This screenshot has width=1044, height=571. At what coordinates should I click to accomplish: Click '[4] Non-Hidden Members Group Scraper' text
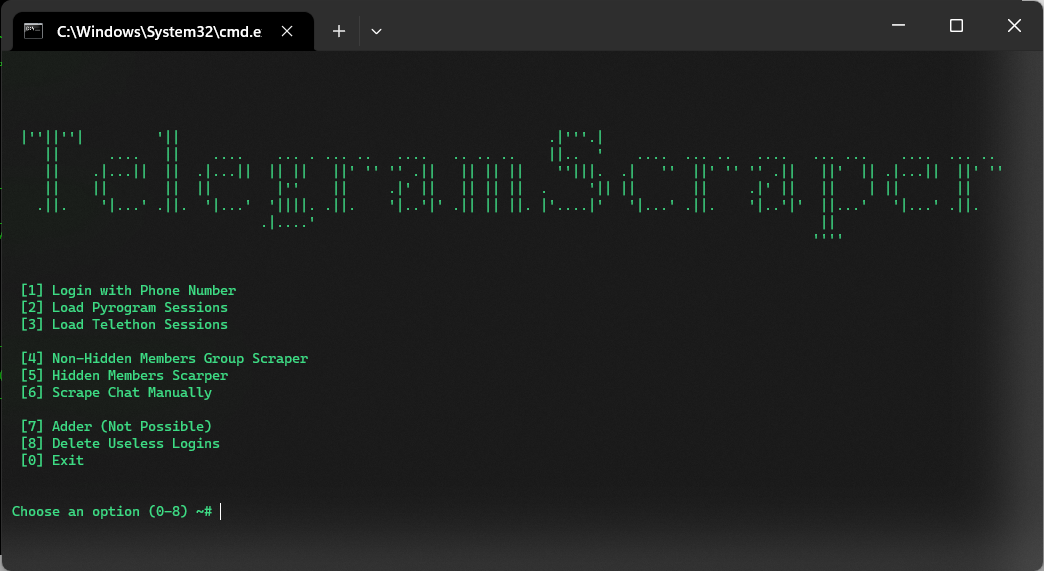tap(164, 358)
